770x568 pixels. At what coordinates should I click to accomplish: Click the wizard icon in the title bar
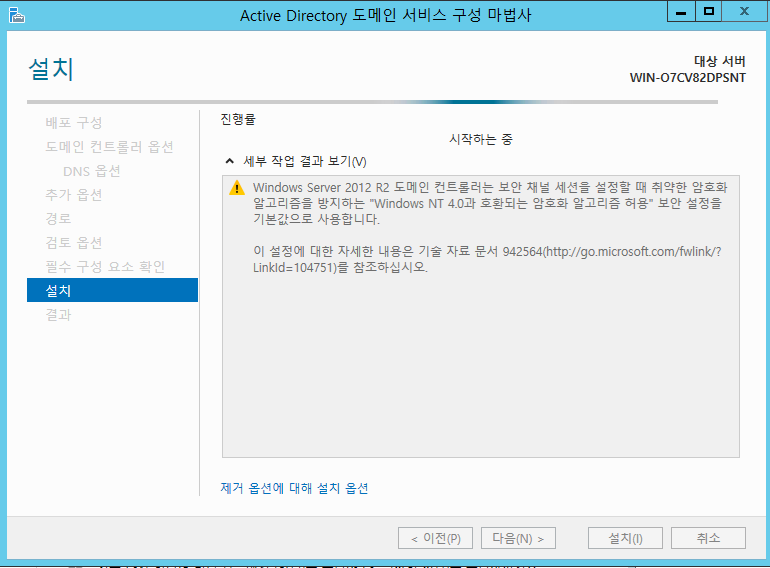point(16,14)
